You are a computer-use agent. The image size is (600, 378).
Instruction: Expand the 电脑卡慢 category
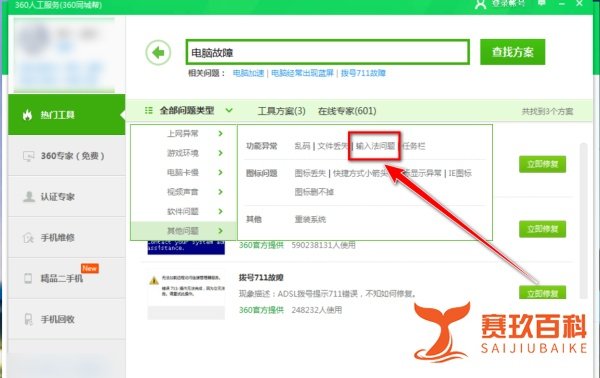click(x=184, y=173)
